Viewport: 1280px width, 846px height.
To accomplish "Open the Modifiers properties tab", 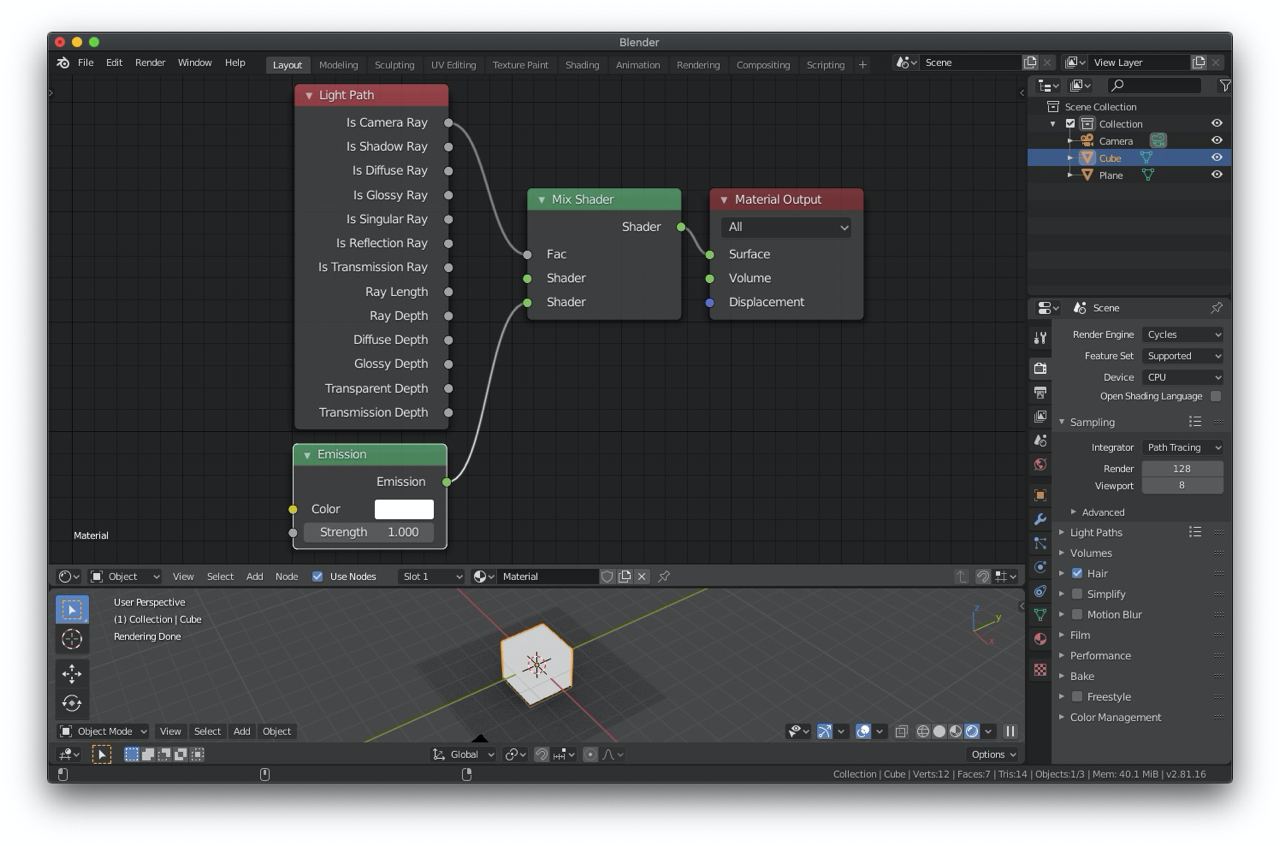I will pyautogui.click(x=1040, y=520).
